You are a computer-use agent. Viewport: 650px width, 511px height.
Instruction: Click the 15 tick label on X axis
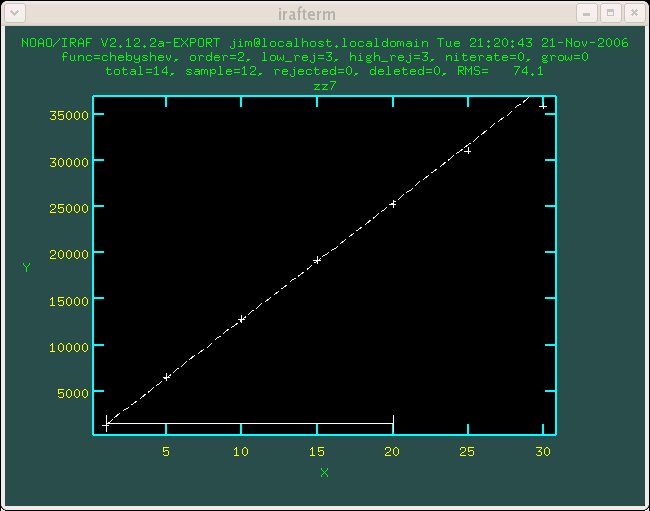tap(317, 452)
